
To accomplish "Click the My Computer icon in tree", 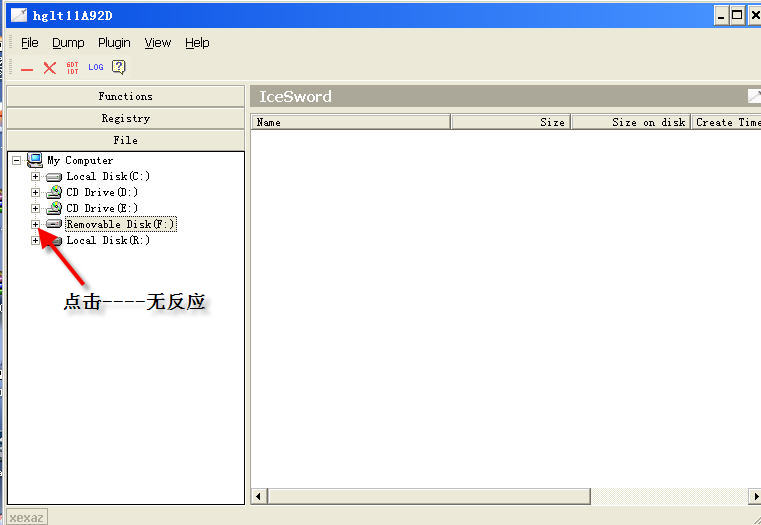I will 34,160.
